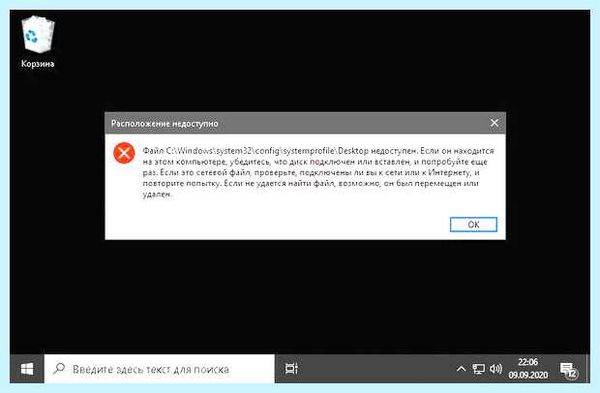Click OK in the error dialog
The image size is (600, 393).
point(473,225)
